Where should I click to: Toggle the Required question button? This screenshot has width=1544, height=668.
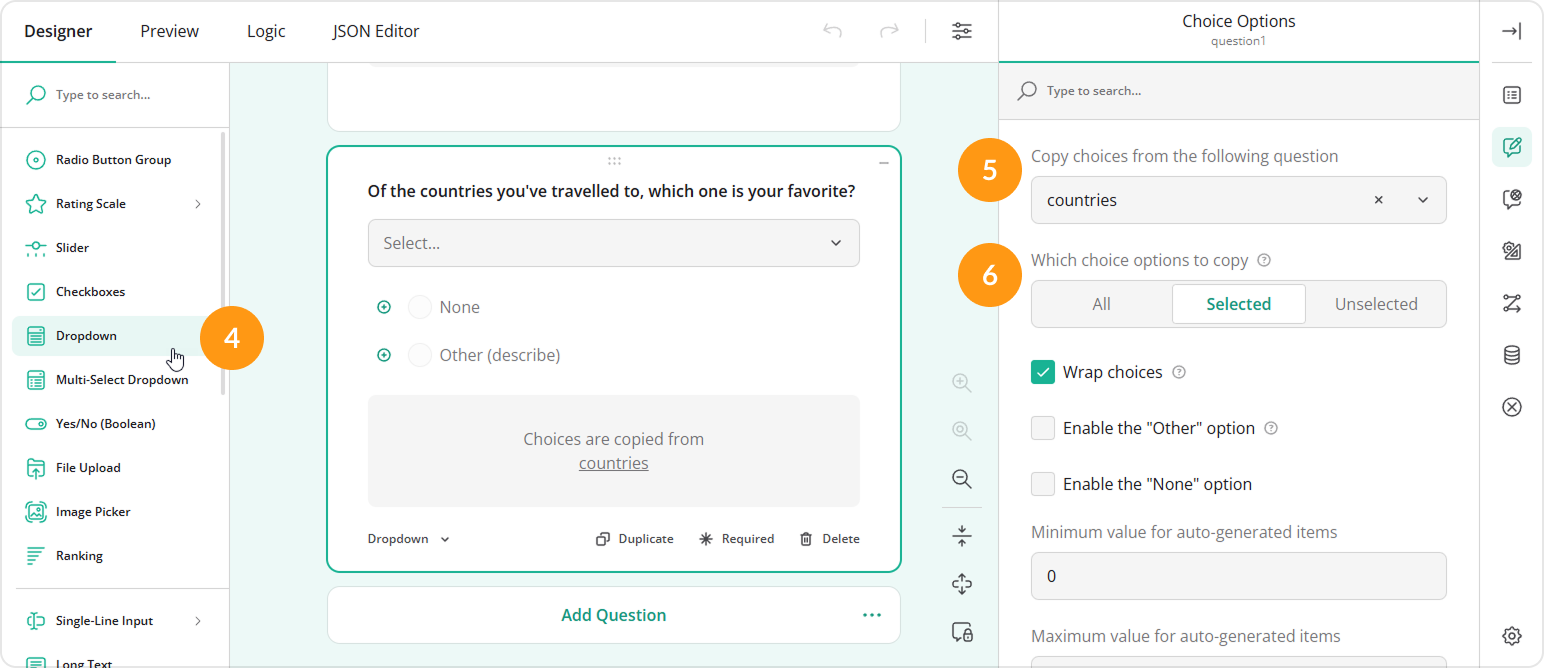[x=737, y=539]
